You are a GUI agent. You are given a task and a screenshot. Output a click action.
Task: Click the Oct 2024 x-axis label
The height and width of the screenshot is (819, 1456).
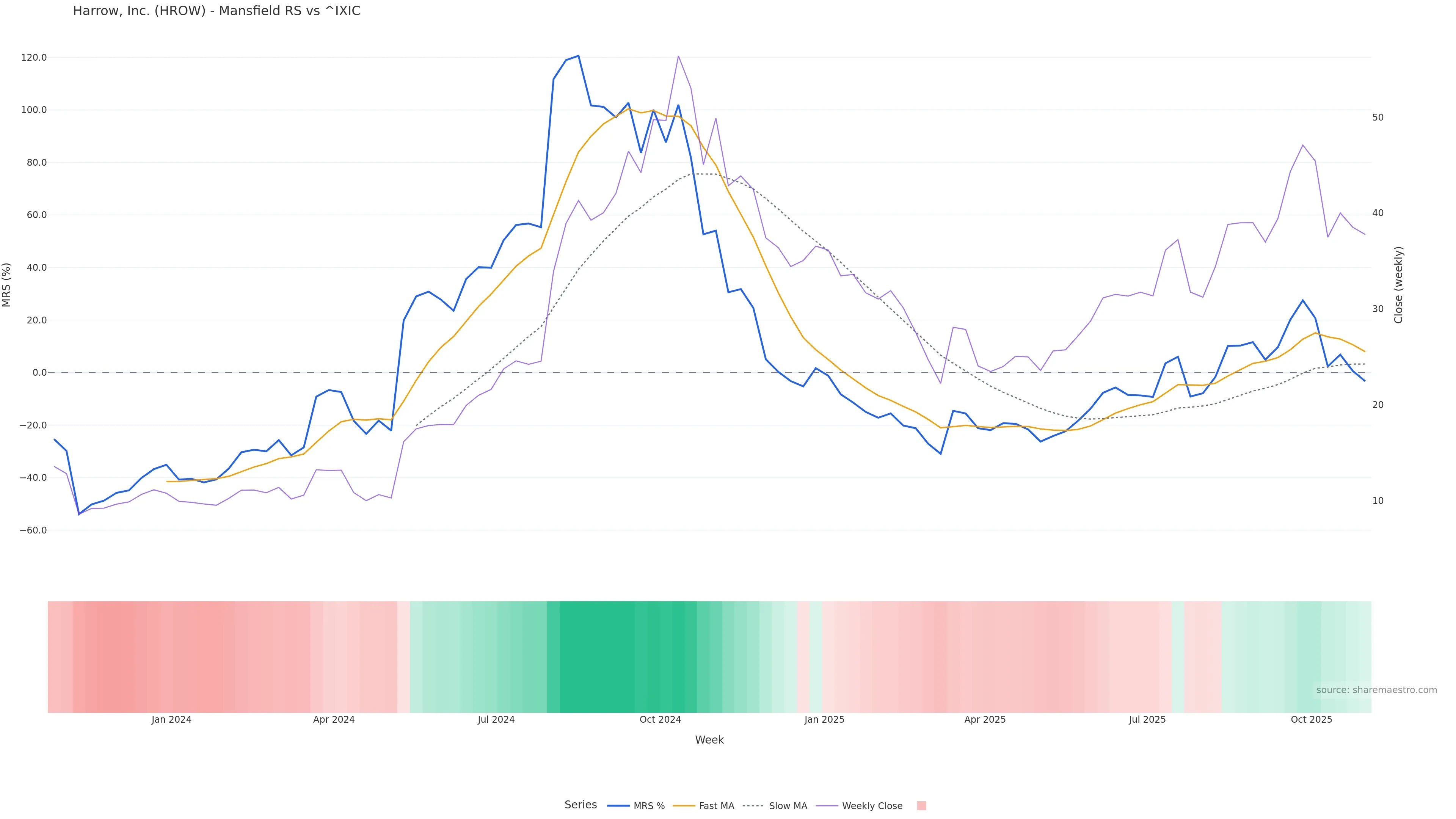(x=660, y=720)
